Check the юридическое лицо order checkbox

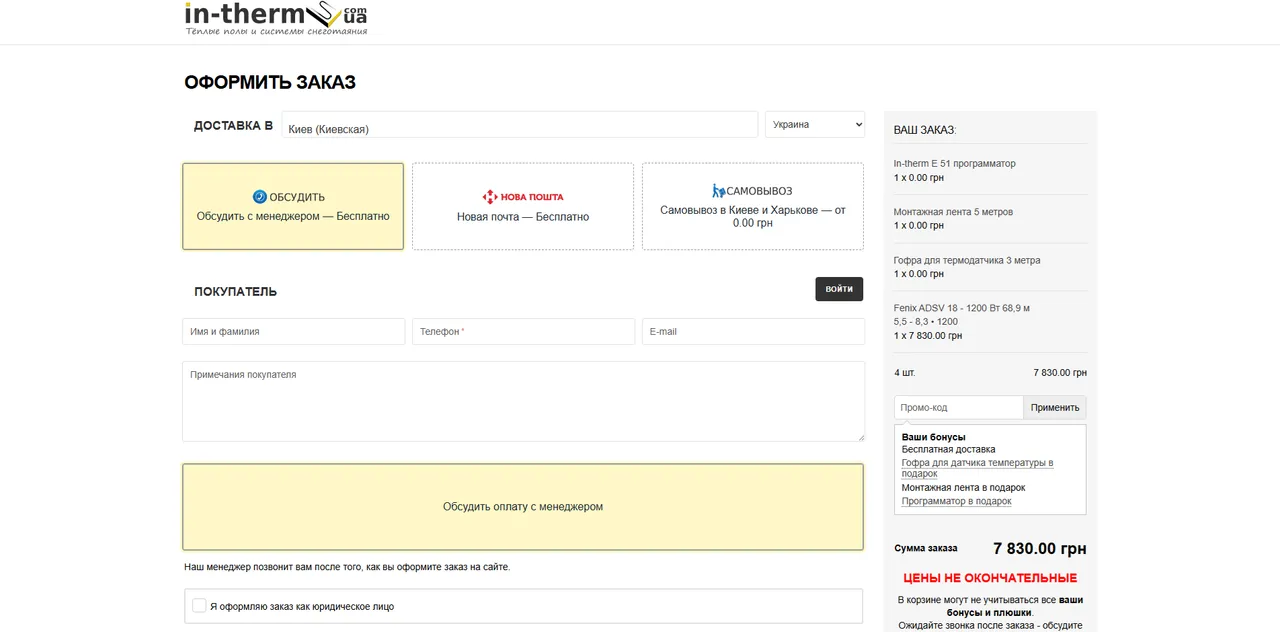click(x=199, y=605)
